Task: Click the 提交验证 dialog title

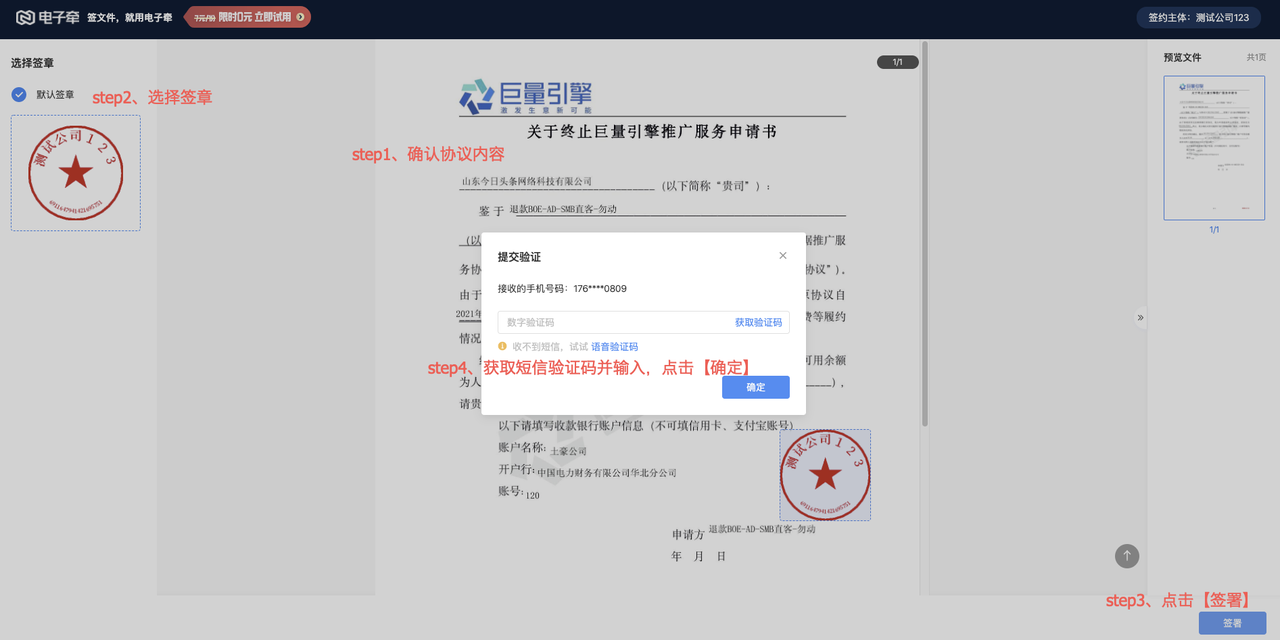Action: 519,257
